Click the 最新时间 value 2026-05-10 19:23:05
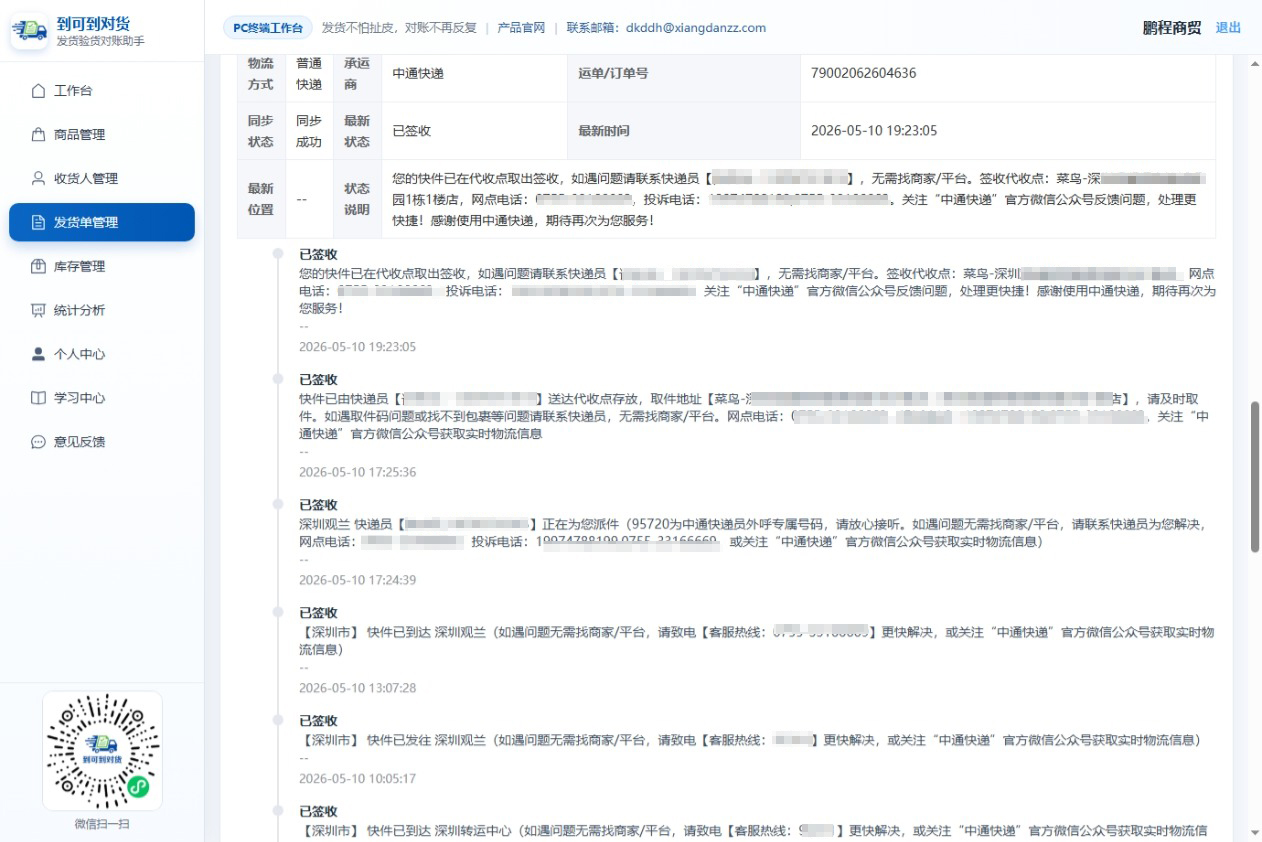Viewport: 1262px width, 842px height. (874, 131)
